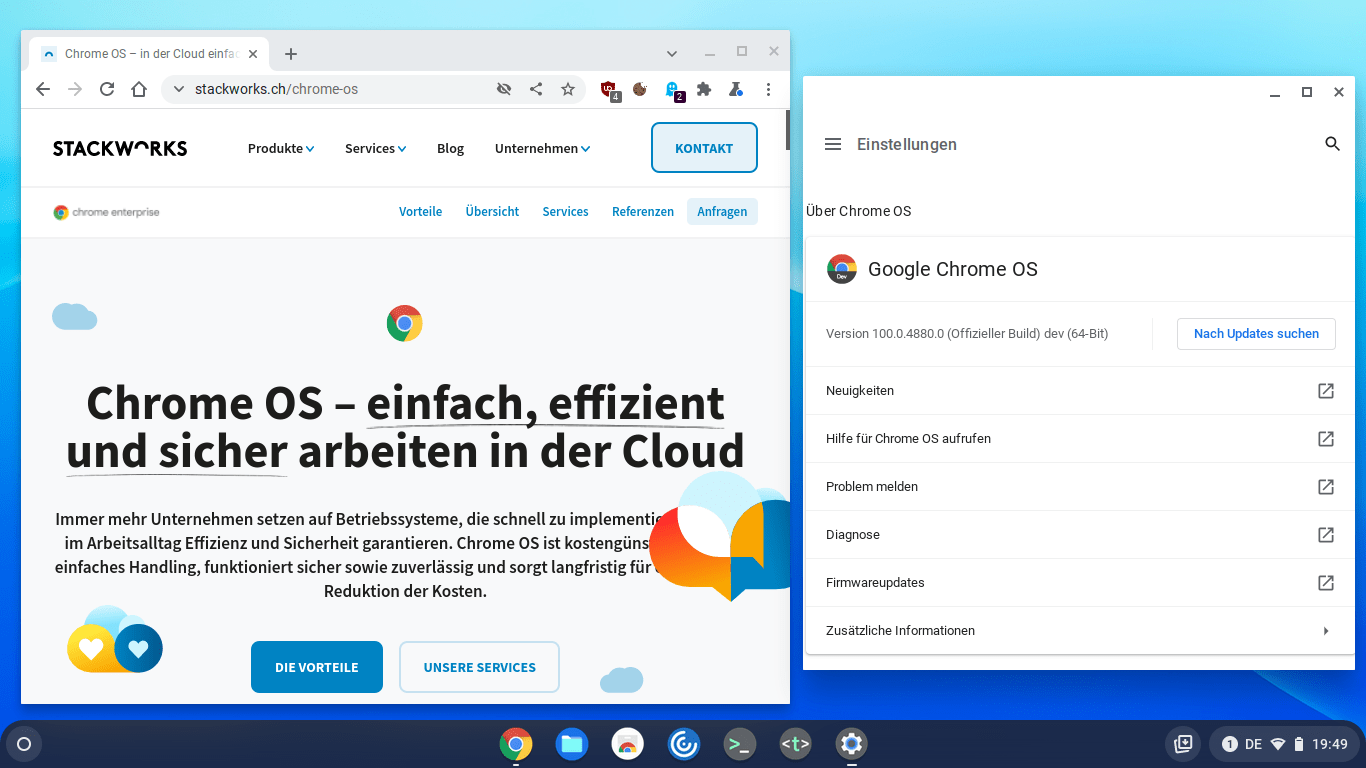
Task: Open the holding space tote icon
Action: pyautogui.click(x=1183, y=744)
